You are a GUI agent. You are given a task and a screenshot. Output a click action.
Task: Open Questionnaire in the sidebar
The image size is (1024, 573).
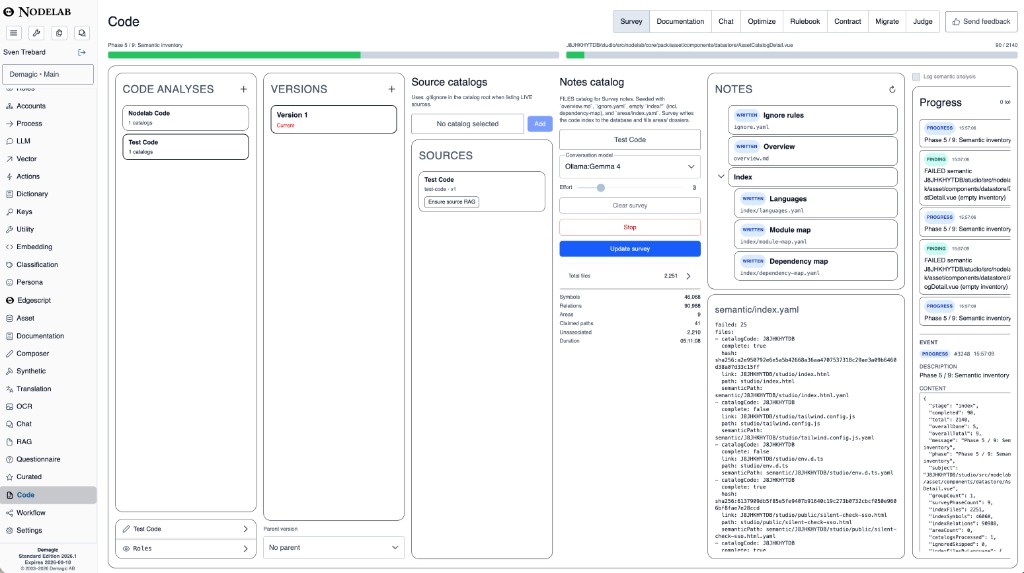point(48,459)
